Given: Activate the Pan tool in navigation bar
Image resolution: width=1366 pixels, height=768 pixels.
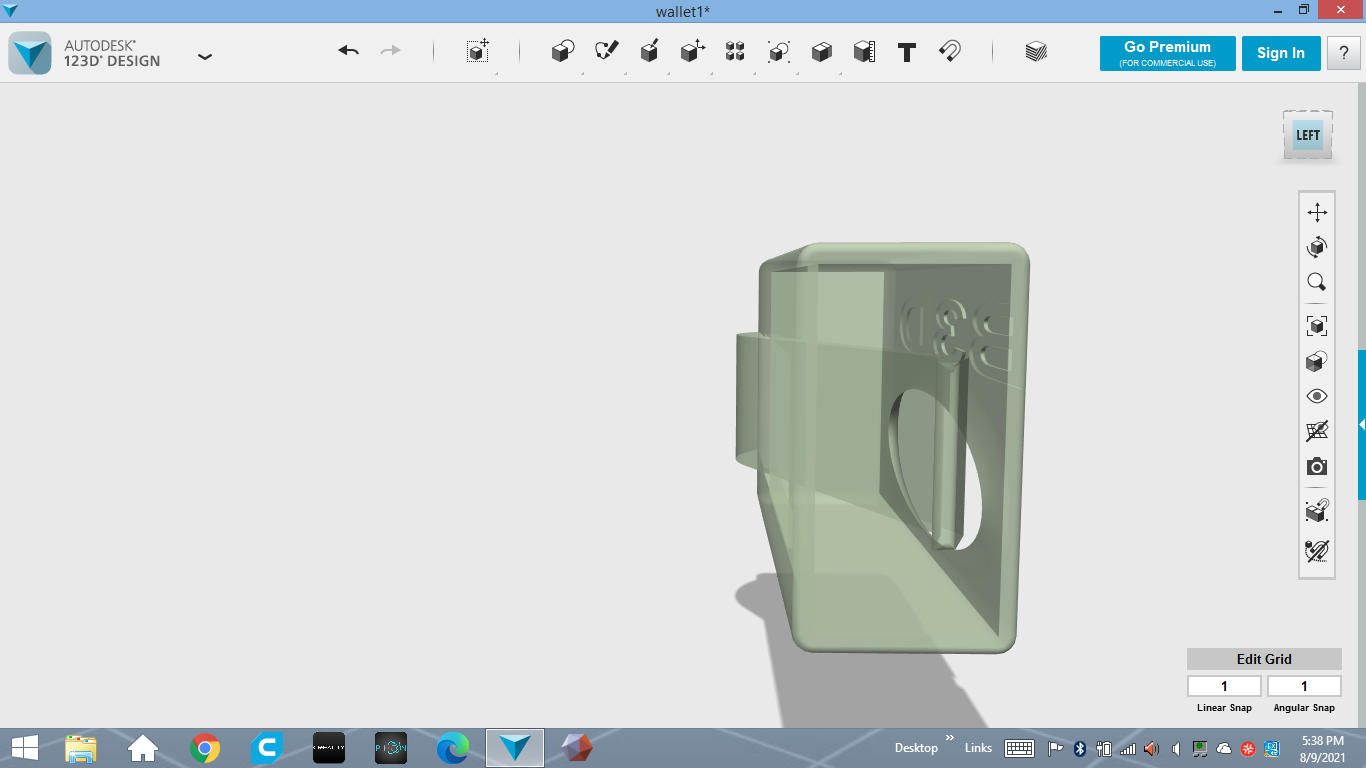Looking at the screenshot, I should [x=1317, y=212].
